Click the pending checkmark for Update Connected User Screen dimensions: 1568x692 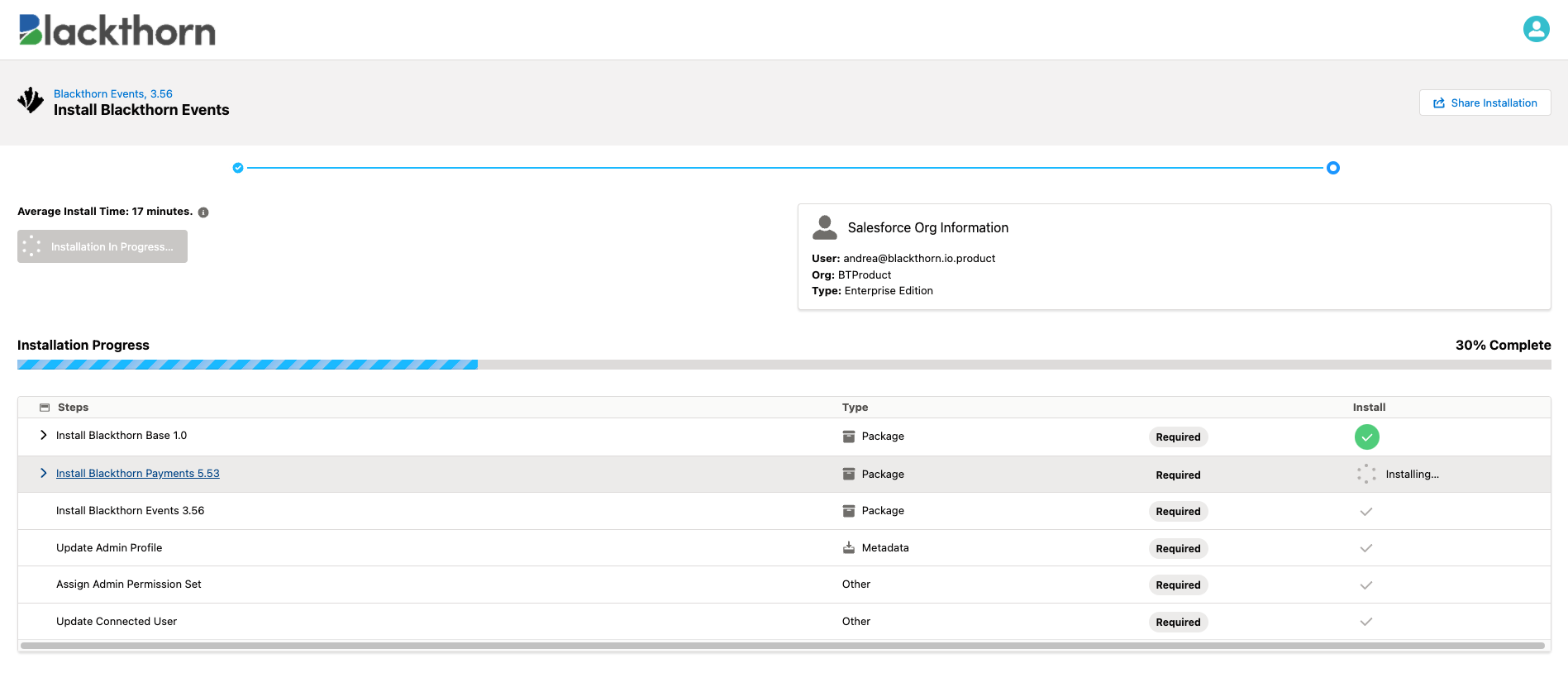[x=1366, y=622]
